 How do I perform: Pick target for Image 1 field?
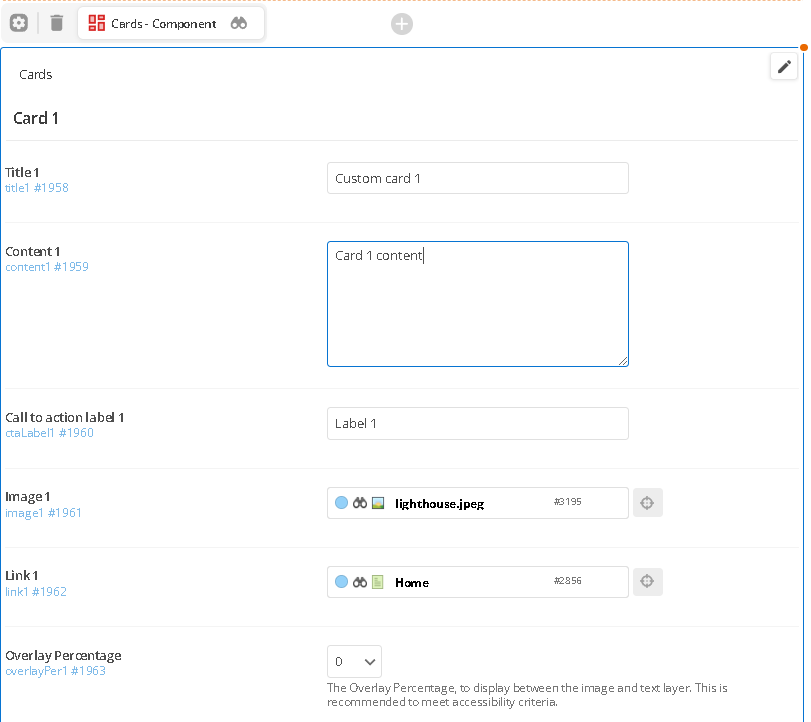pyautogui.click(x=647, y=503)
